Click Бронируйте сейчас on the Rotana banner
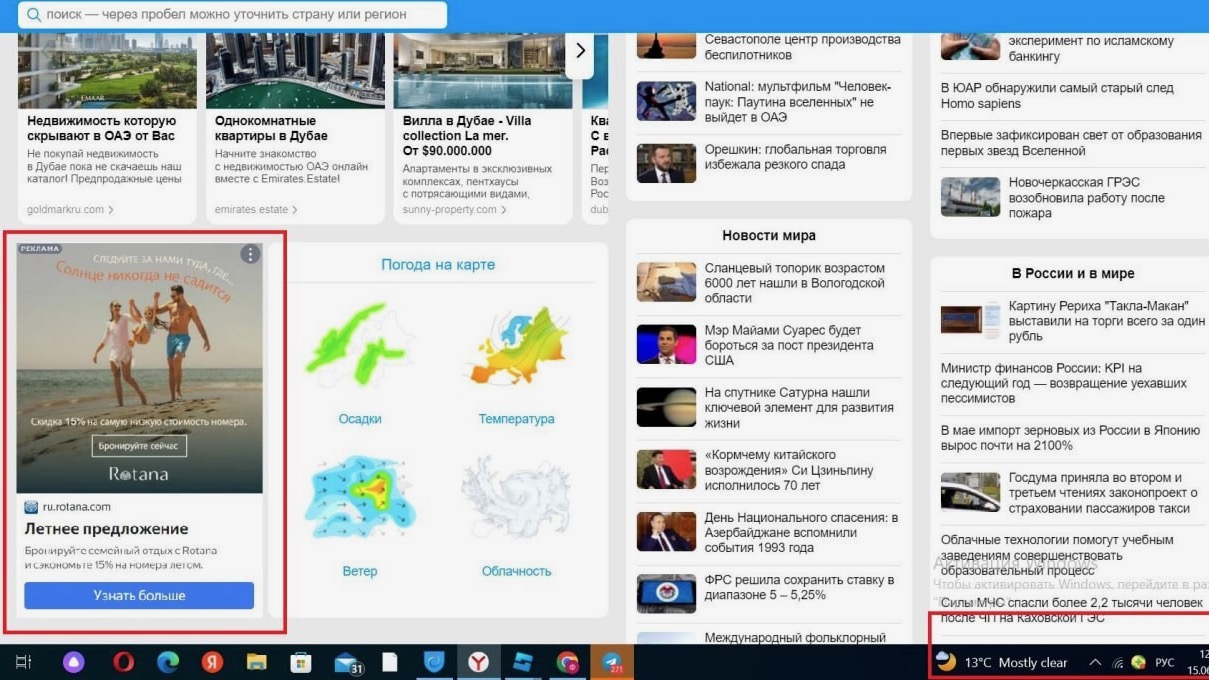This screenshot has height=680, width=1209. click(x=139, y=446)
